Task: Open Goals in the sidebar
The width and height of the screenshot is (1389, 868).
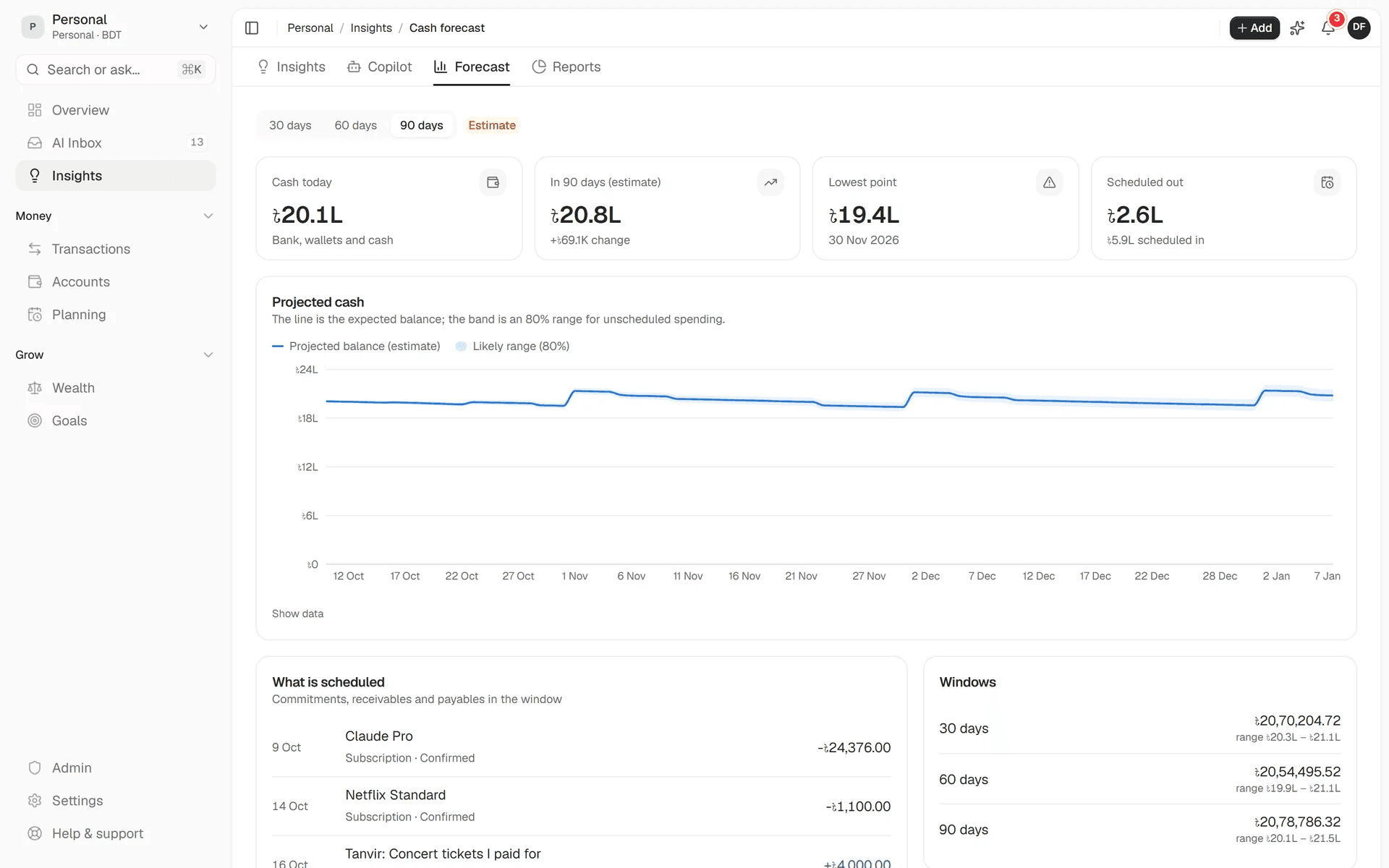Action: click(116, 420)
